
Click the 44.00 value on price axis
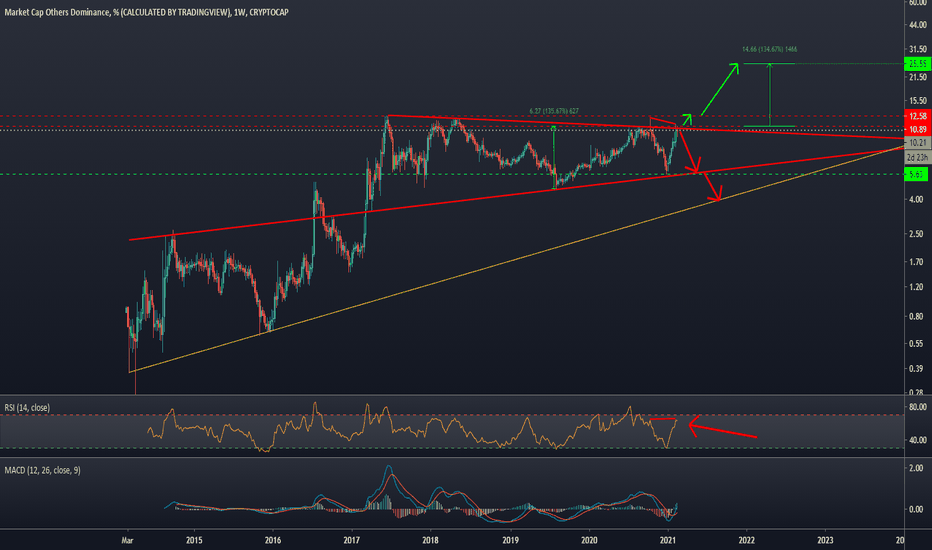pyautogui.click(x=917, y=25)
